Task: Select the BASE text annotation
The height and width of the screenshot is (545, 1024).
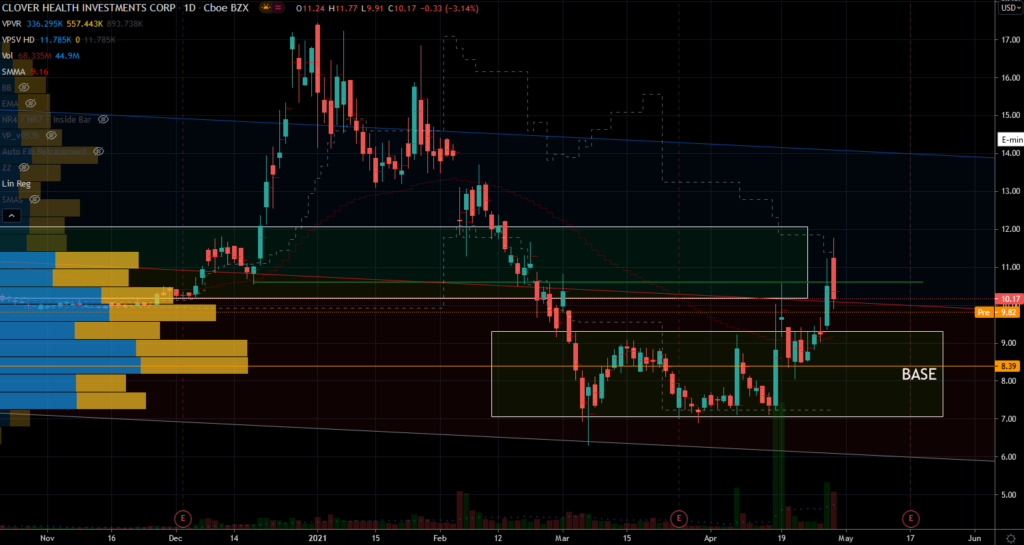Action: (919, 375)
